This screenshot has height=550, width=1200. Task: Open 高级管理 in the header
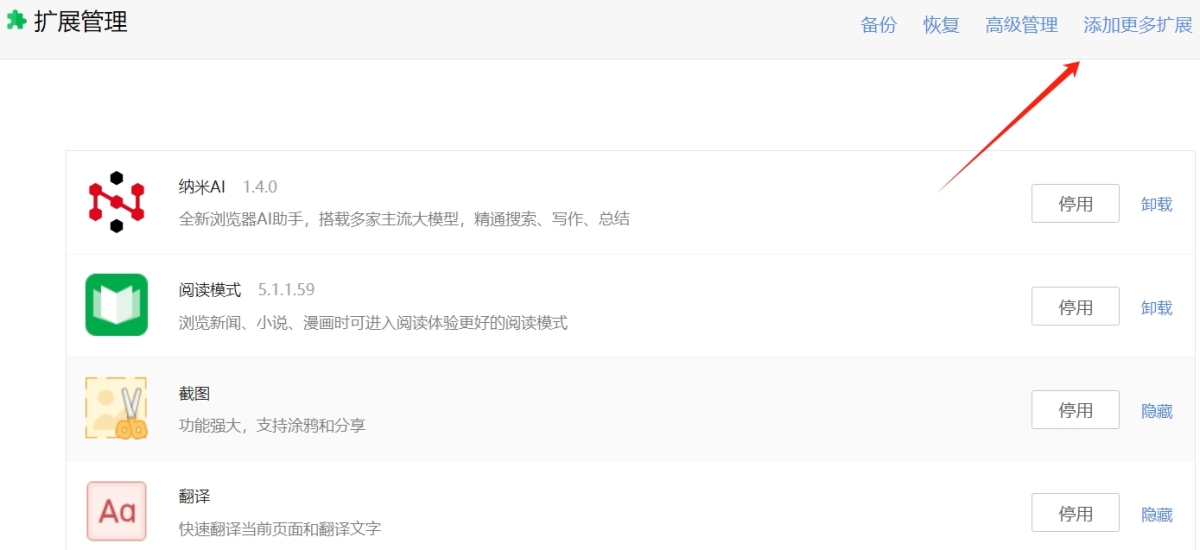(x=1021, y=25)
